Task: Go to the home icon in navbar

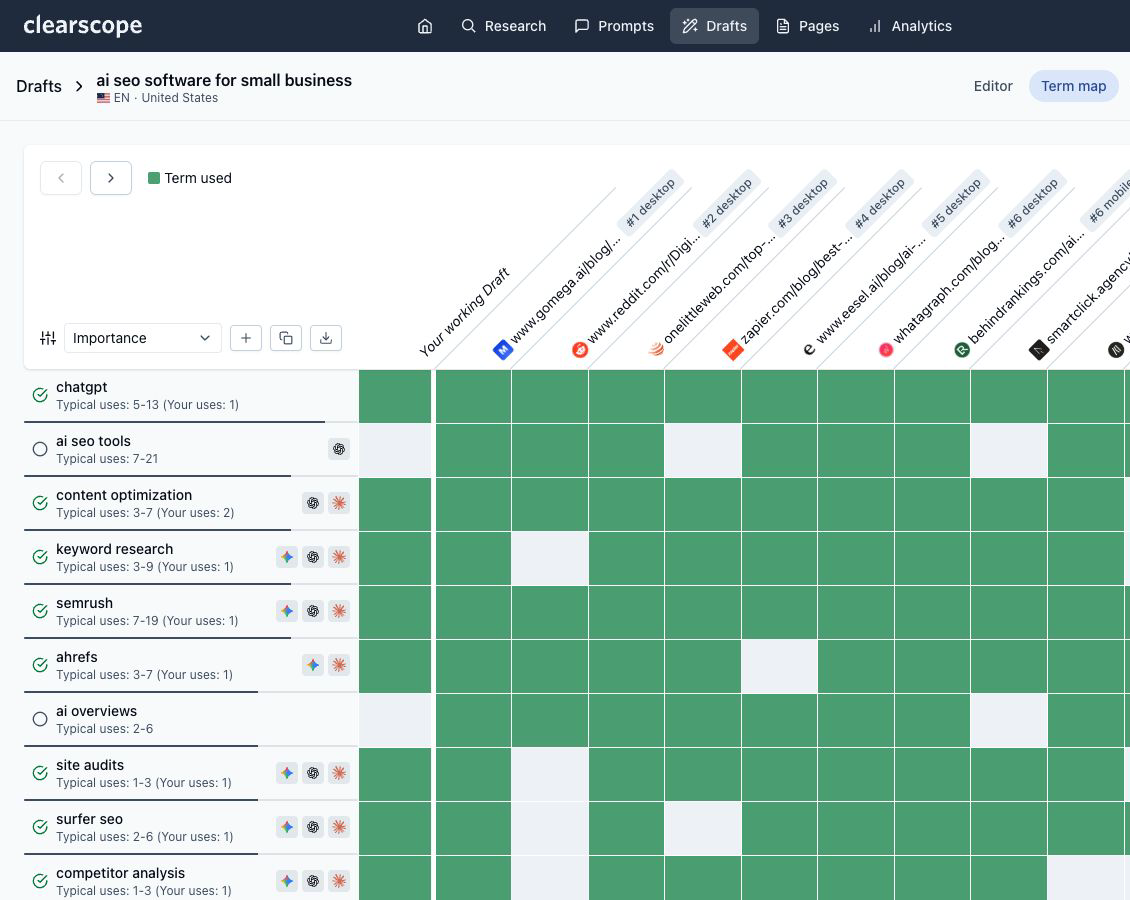Action: (425, 26)
